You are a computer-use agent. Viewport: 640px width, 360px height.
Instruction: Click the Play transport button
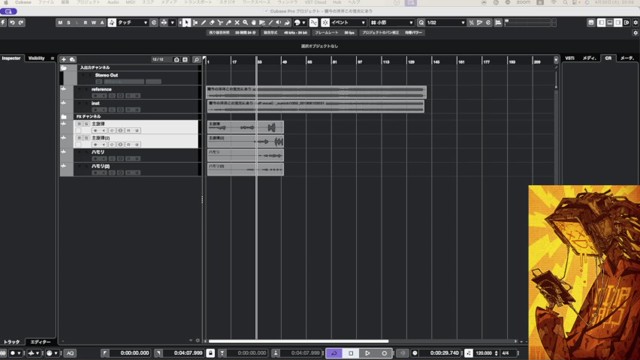coord(367,353)
